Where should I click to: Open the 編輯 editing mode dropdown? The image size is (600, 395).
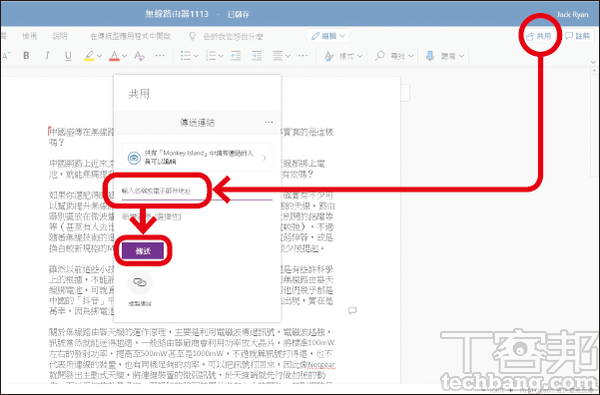328,36
